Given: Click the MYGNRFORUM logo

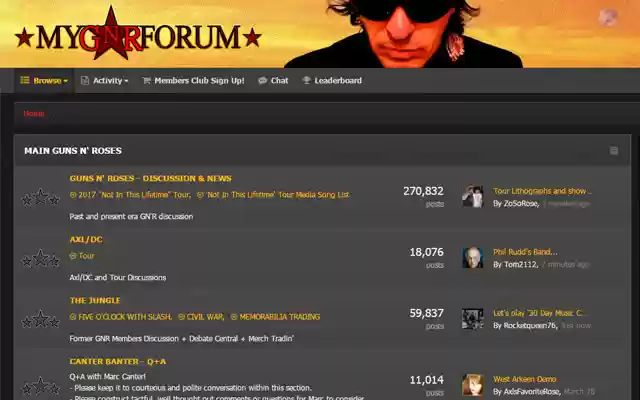Looking at the screenshot, I should pyautogui.click(x=138, y=35).
